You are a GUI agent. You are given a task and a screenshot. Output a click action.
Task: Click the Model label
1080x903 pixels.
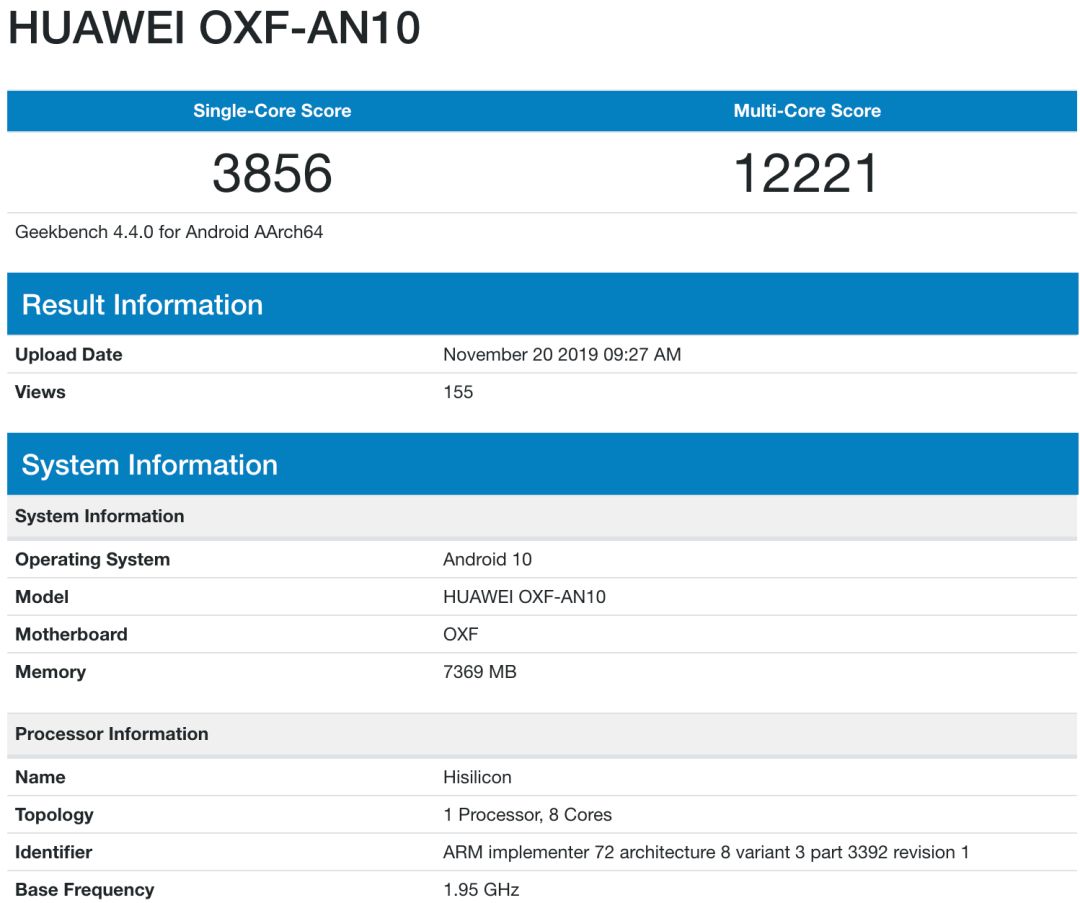click(42, 596)
